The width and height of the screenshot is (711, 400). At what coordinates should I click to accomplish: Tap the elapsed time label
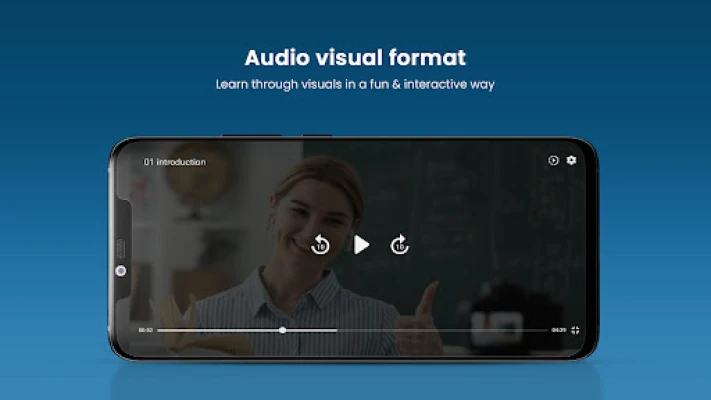click(x=145, y=329)
